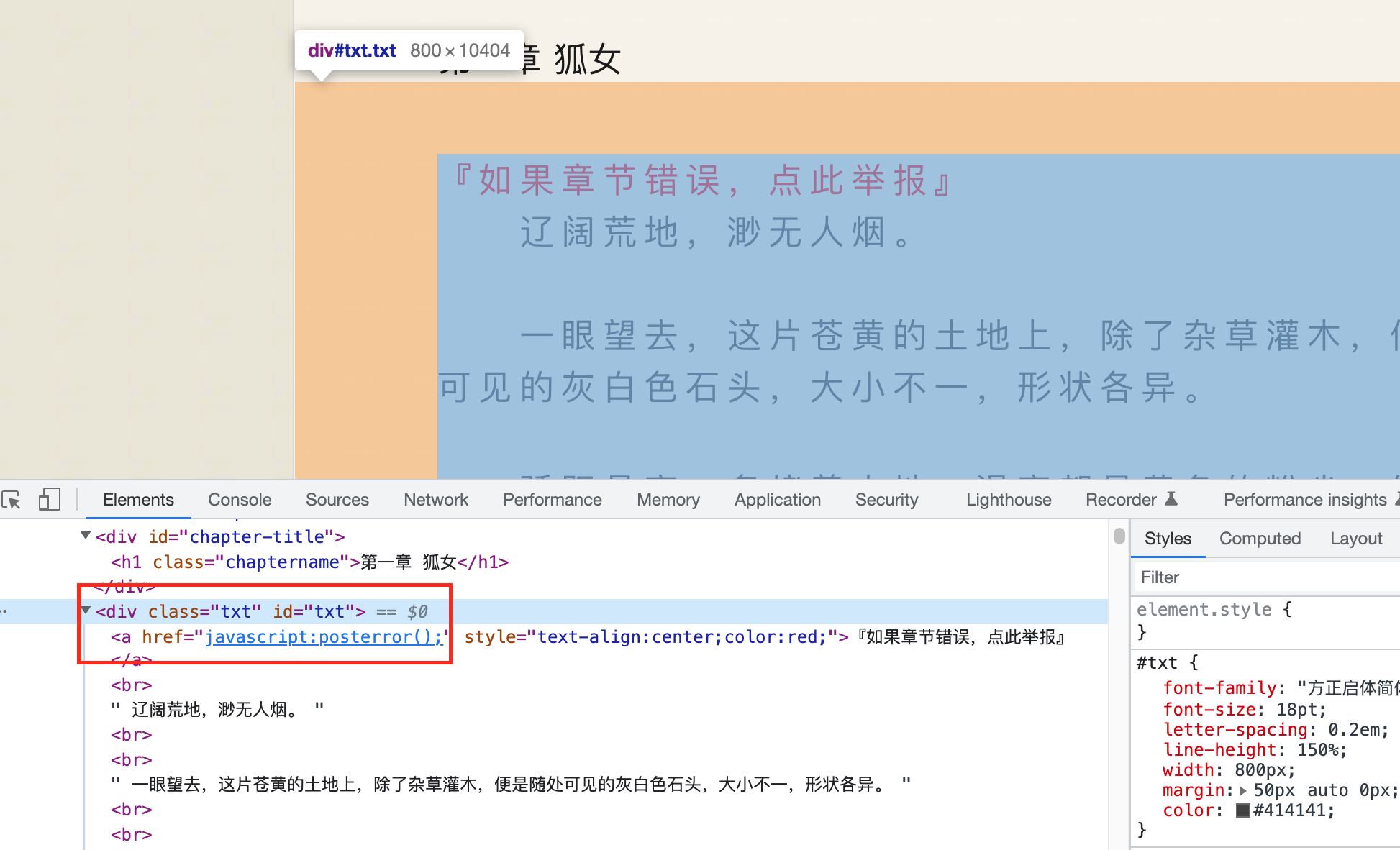The image size is (1400, 850).
Task: Collapse the div id="chapter-title" node
Action: [x=86, y=536]
